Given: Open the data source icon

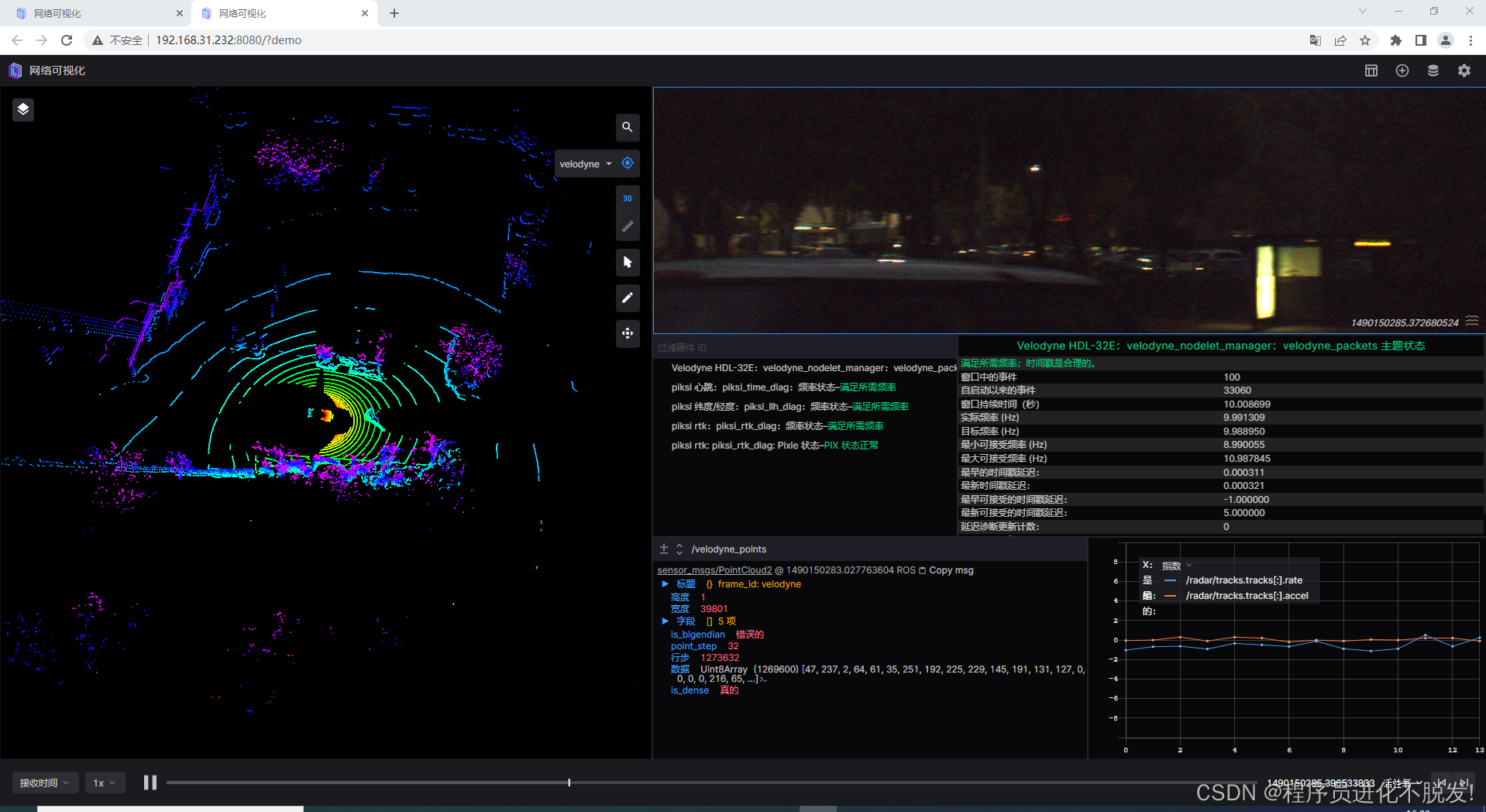Looking at the screenshot, I should click(1433, 71).
